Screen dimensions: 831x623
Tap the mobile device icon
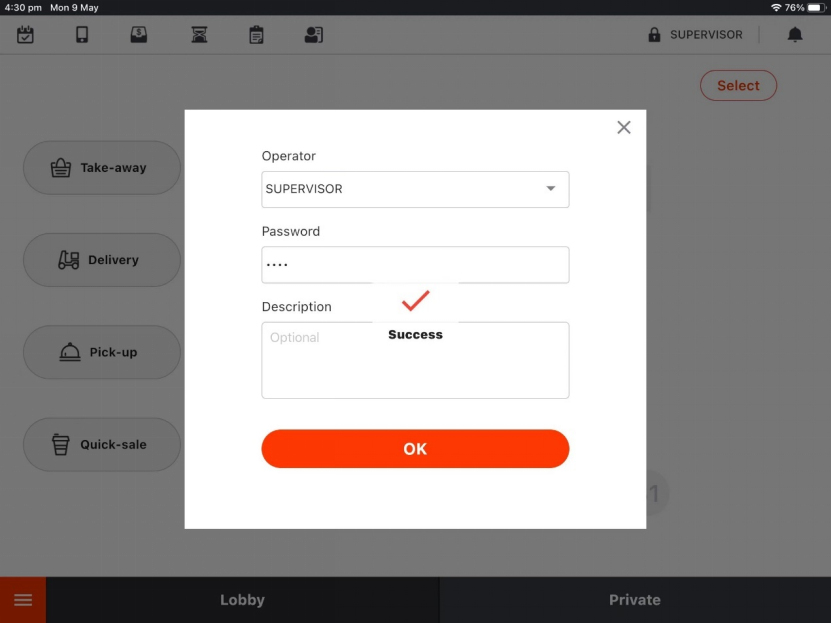[82, 35]
